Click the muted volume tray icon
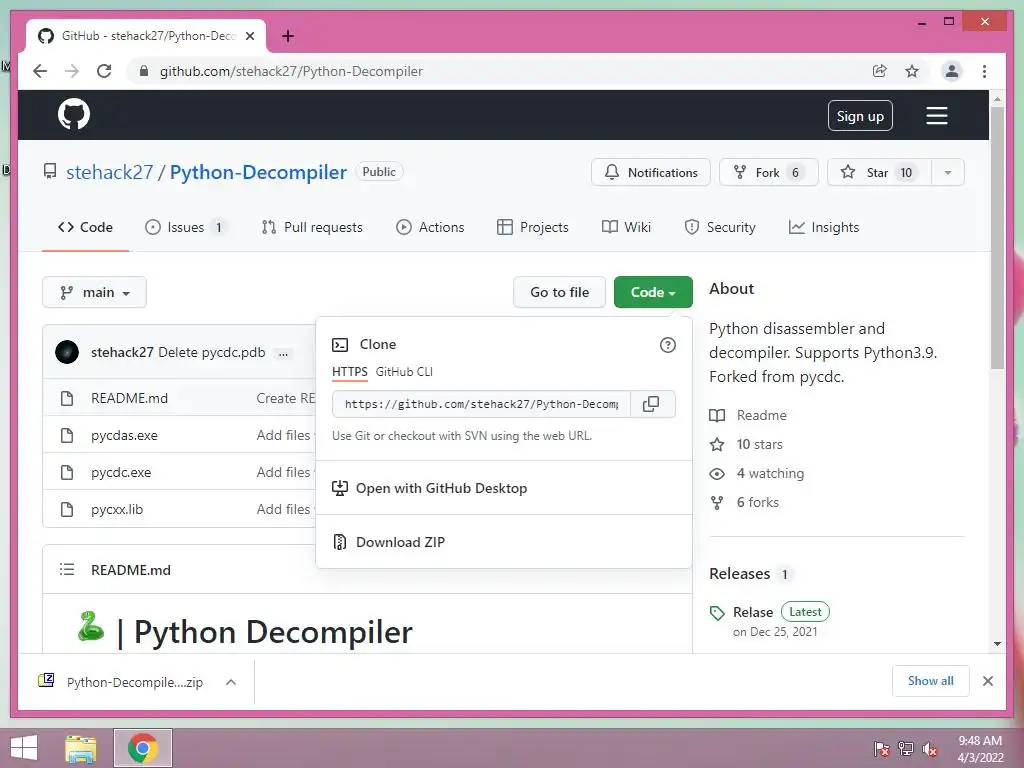This screenshot has height=768, width=1024. pyautogui.click(x=929, y=749)
